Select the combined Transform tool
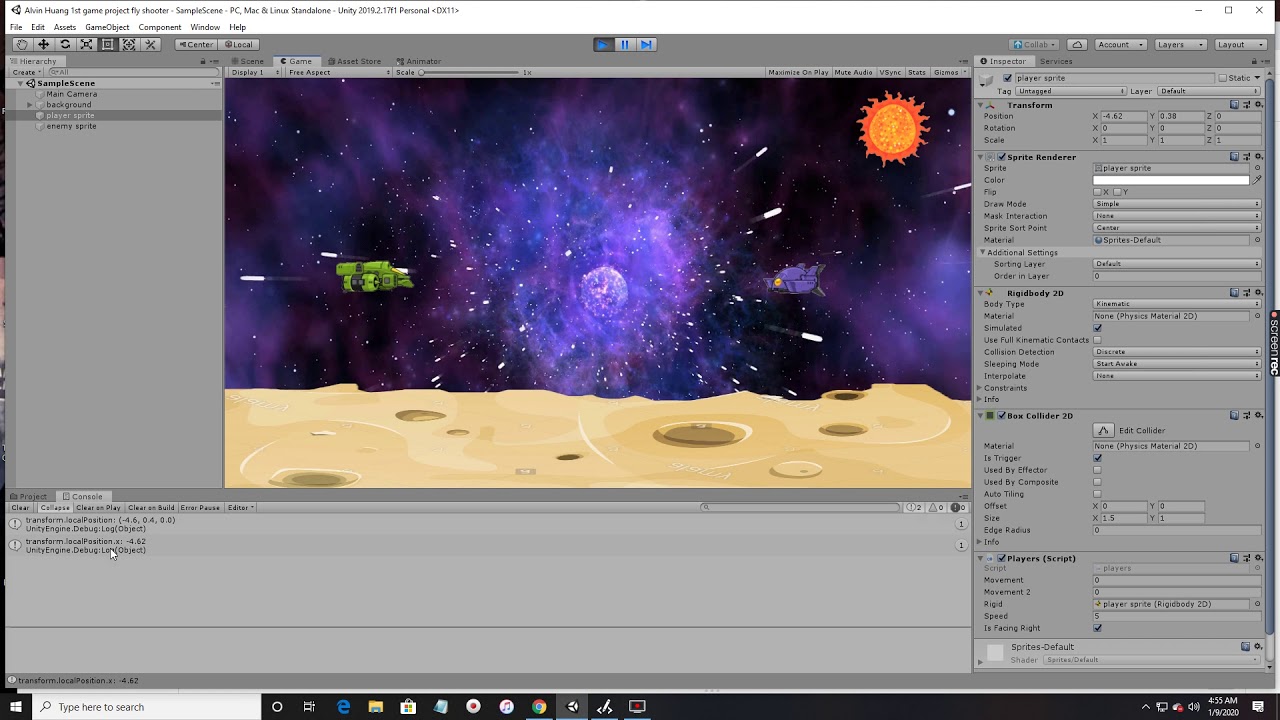 [x=129, y=44]
